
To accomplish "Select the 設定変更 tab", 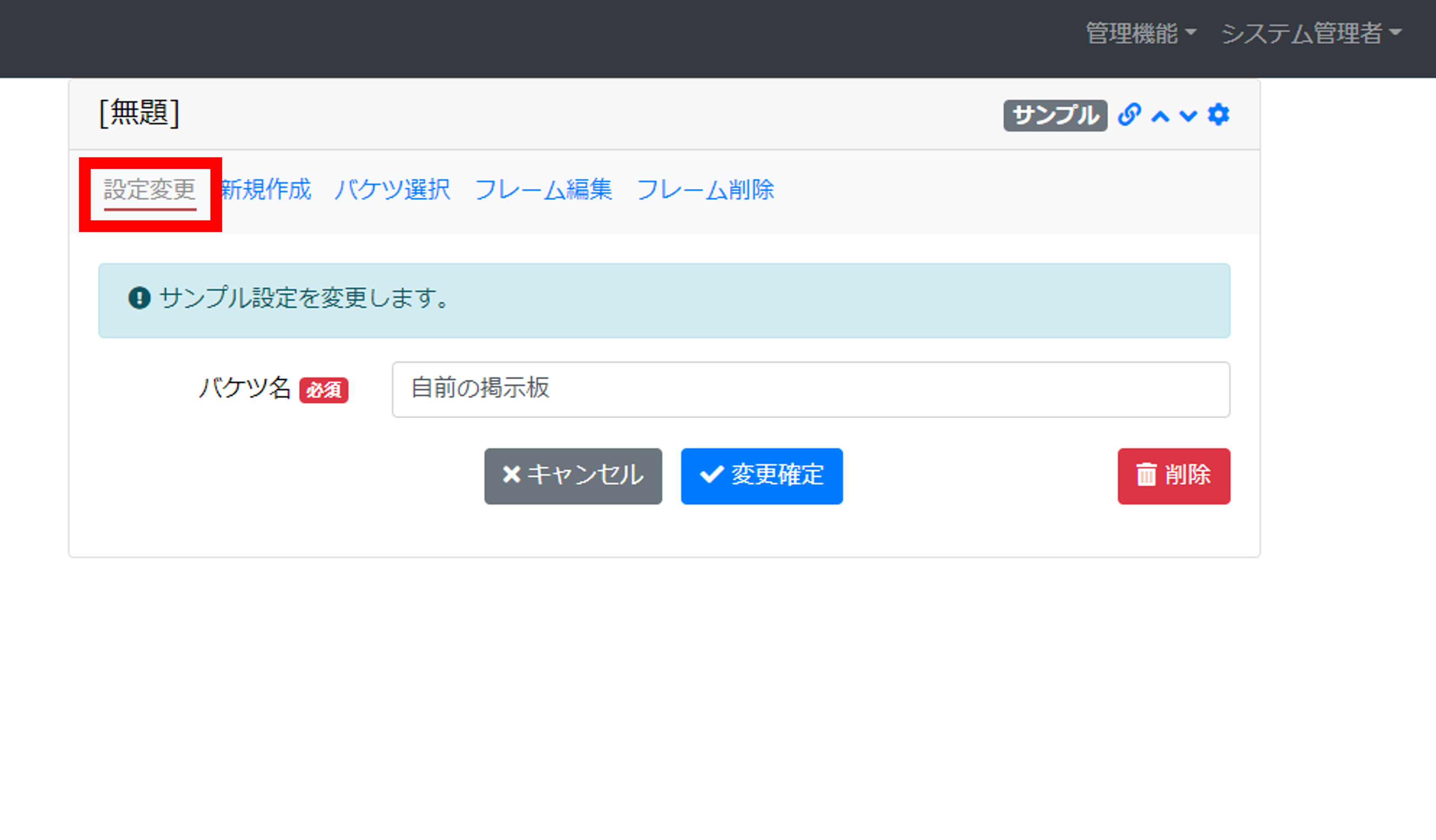I will point(150,190).
